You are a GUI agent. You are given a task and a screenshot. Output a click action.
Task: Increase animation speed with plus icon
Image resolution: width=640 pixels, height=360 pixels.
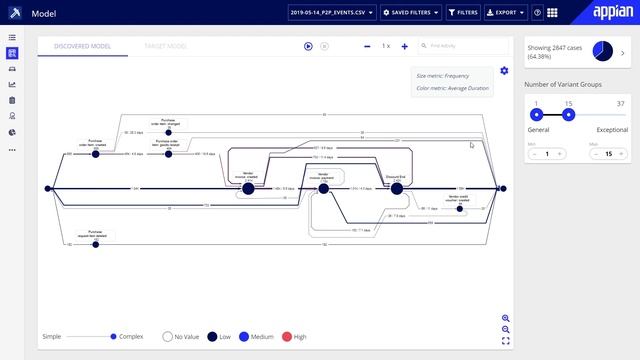point(404,47)
